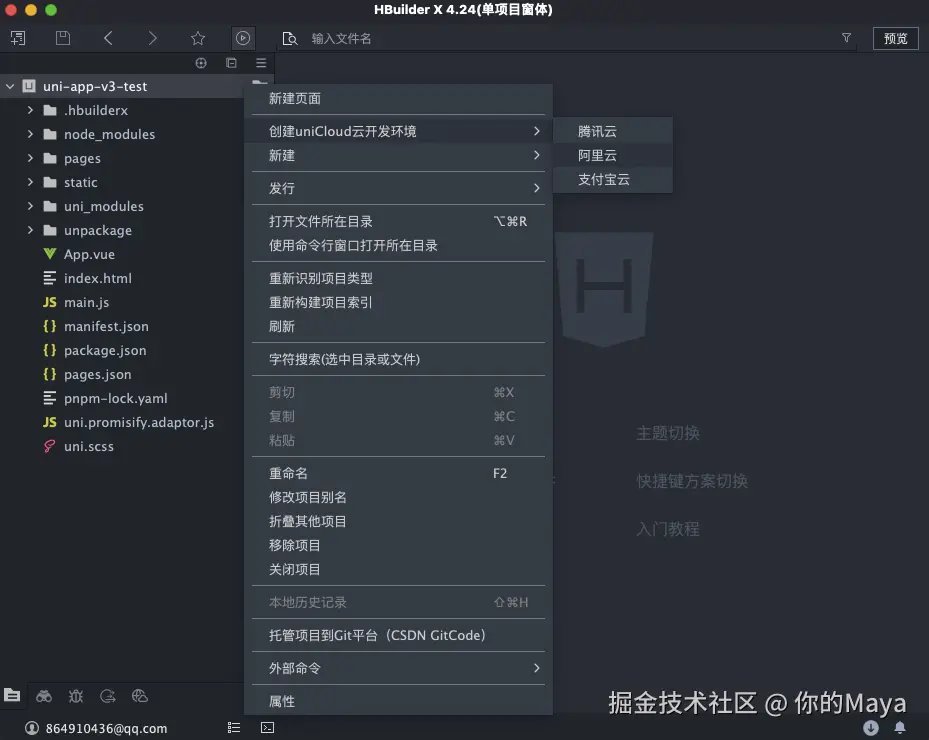Open the 外部命令 submenu

pyautogui.click(x=398, y=668)
